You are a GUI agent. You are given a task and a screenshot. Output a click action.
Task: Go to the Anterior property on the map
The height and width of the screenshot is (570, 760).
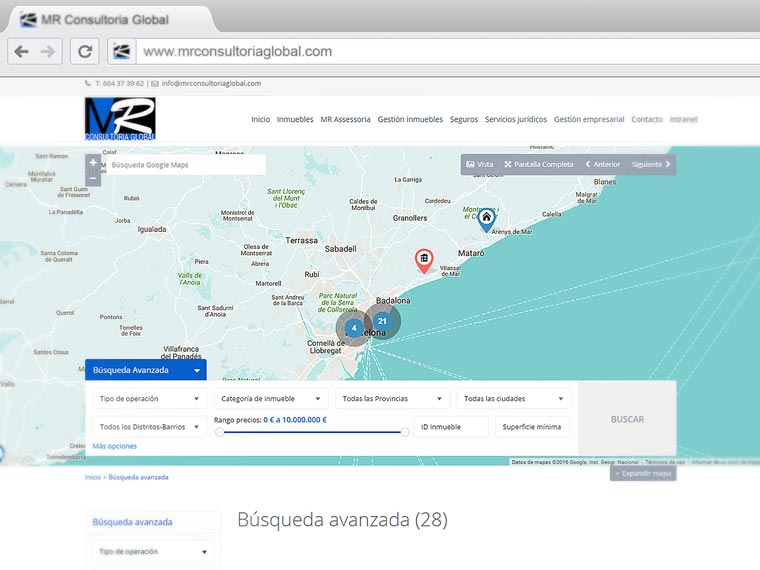pos(602,164)
